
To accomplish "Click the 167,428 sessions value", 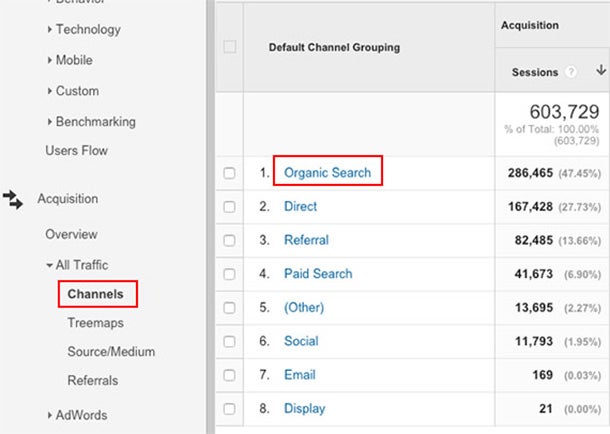I will (x=530, y=206).
